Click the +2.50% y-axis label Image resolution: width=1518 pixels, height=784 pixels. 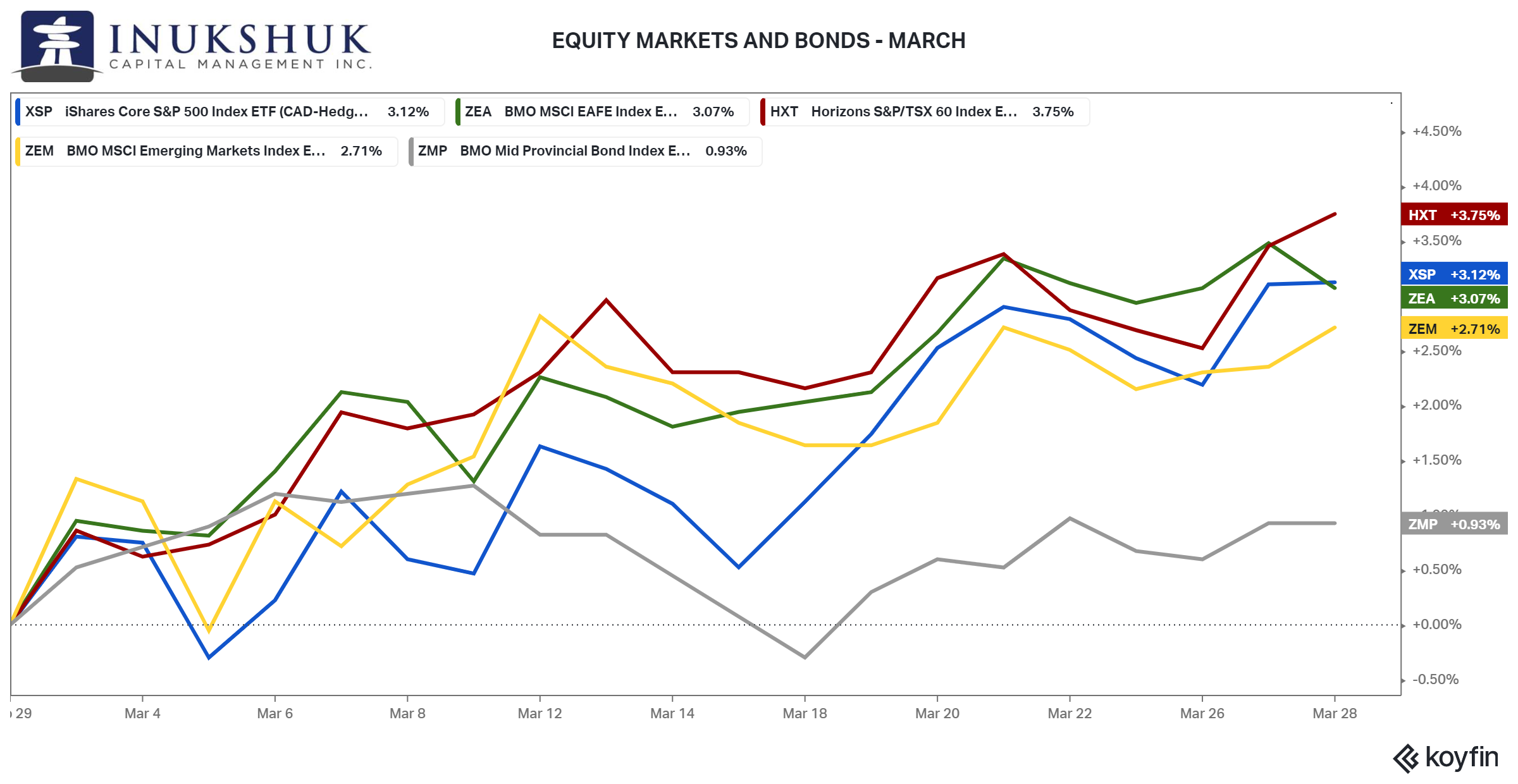point(1437,350)
